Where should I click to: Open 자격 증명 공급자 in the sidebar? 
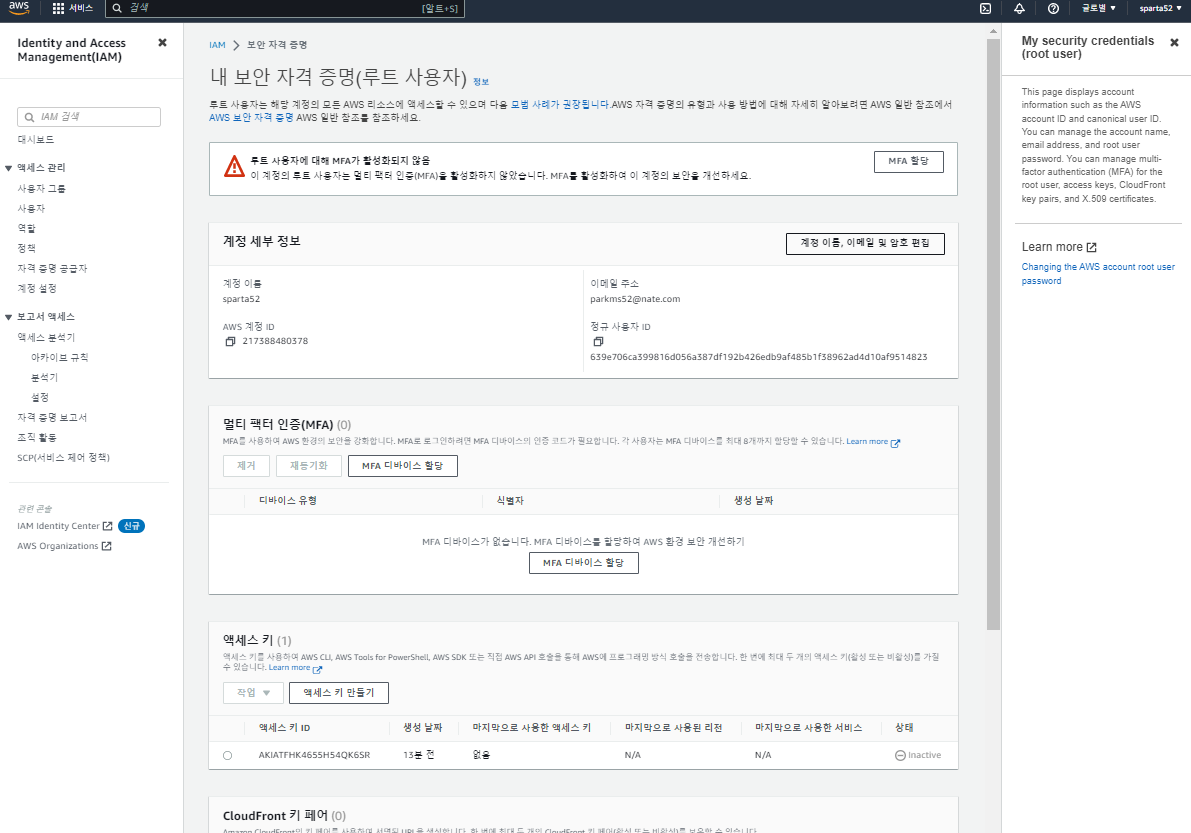coord(52,269)
